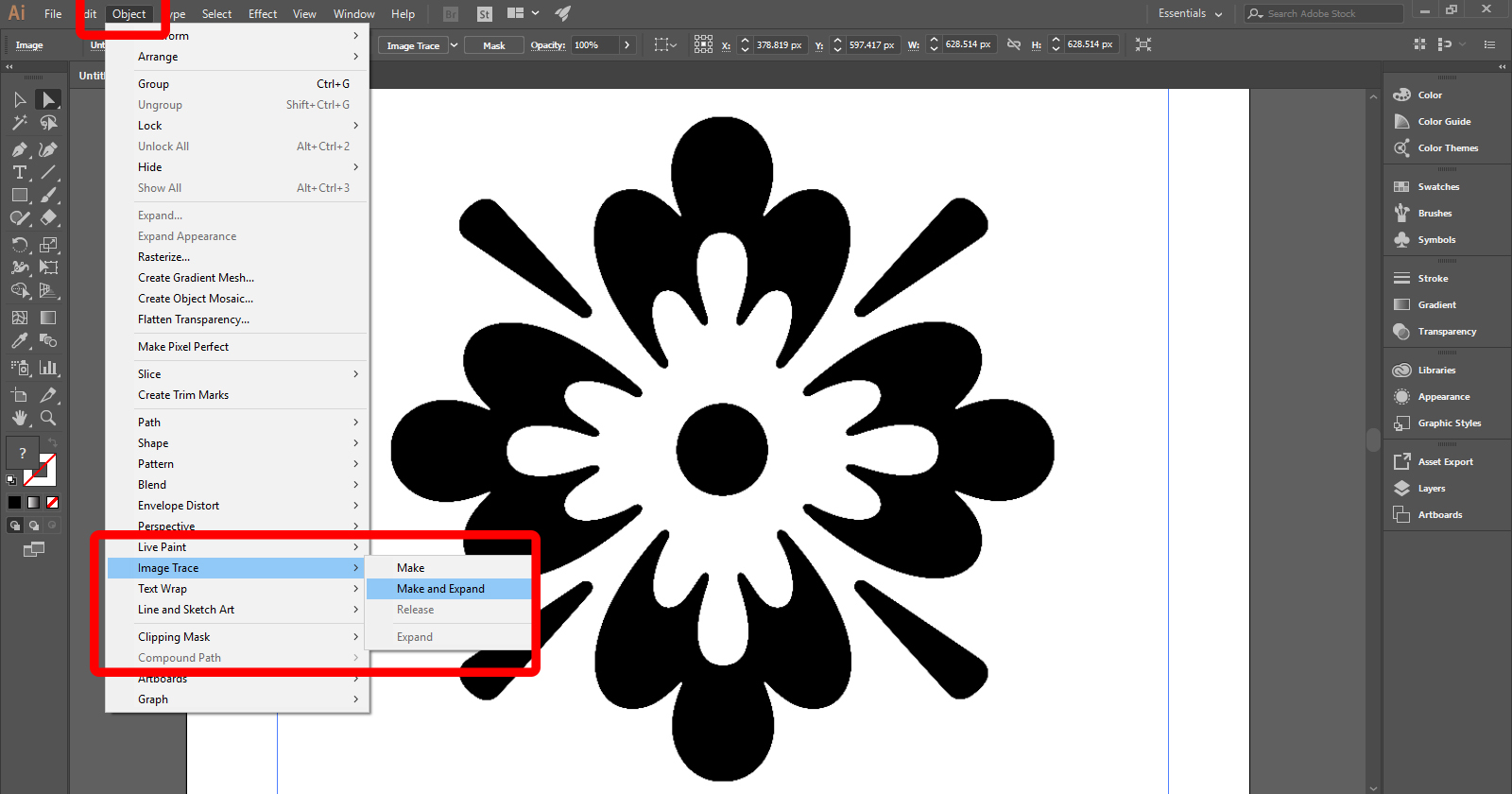Select the Type tool
Screen dimensions: 1512x794
pyautogui.click(x=20, y=172)
